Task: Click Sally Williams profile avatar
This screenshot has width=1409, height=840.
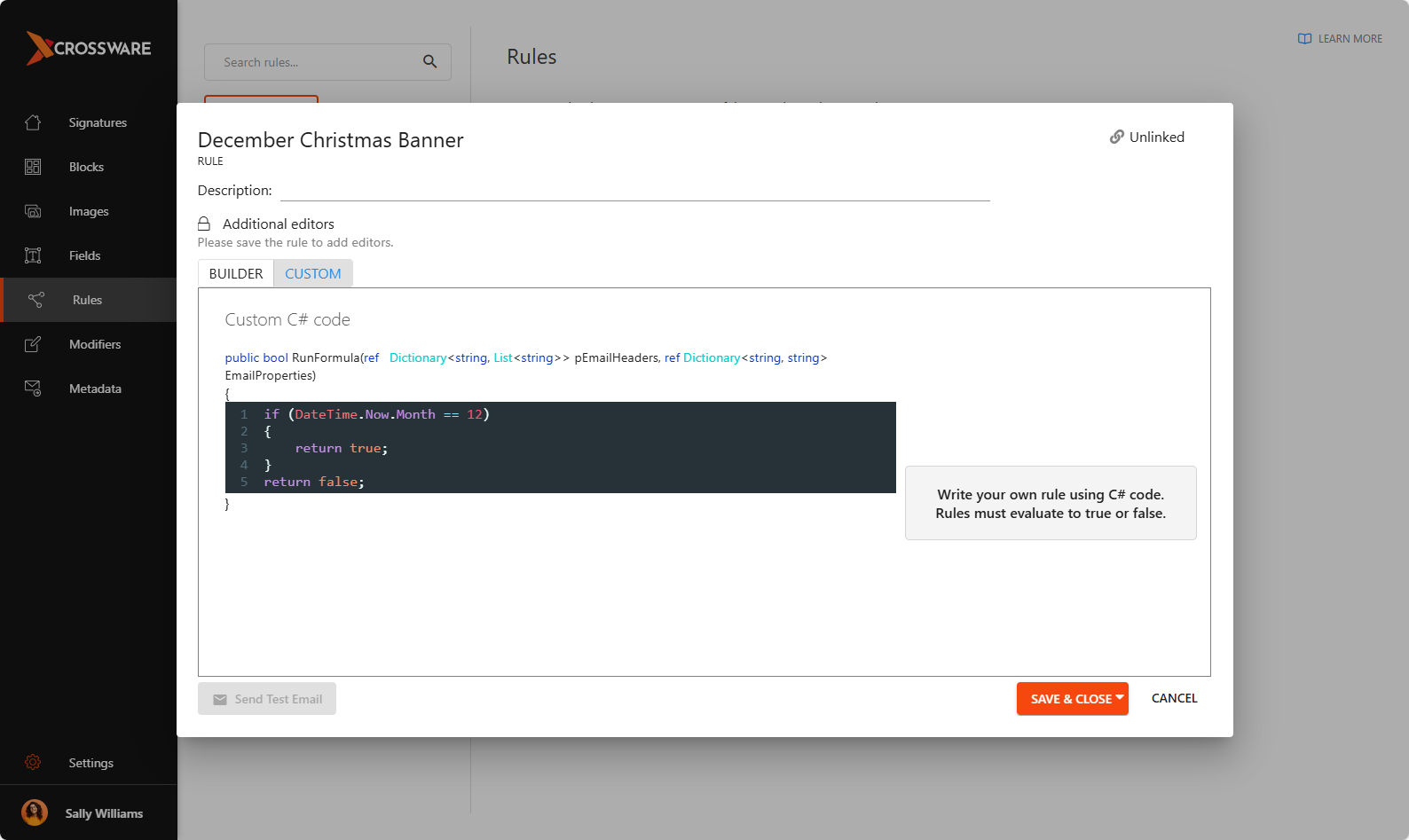Action: (x=35, y=813)
